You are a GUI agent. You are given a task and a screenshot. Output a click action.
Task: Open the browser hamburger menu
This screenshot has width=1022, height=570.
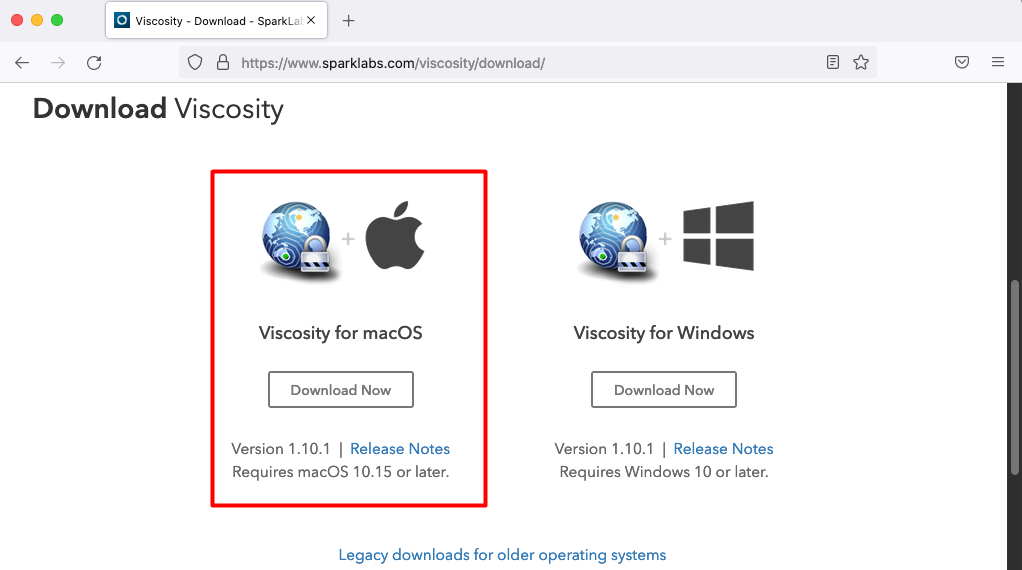tap(998, 63)
